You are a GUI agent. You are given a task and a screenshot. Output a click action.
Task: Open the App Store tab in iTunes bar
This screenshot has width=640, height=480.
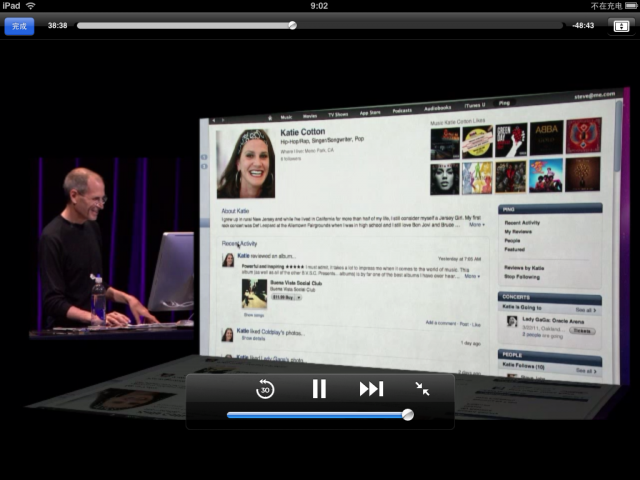(x=370, y=112)
